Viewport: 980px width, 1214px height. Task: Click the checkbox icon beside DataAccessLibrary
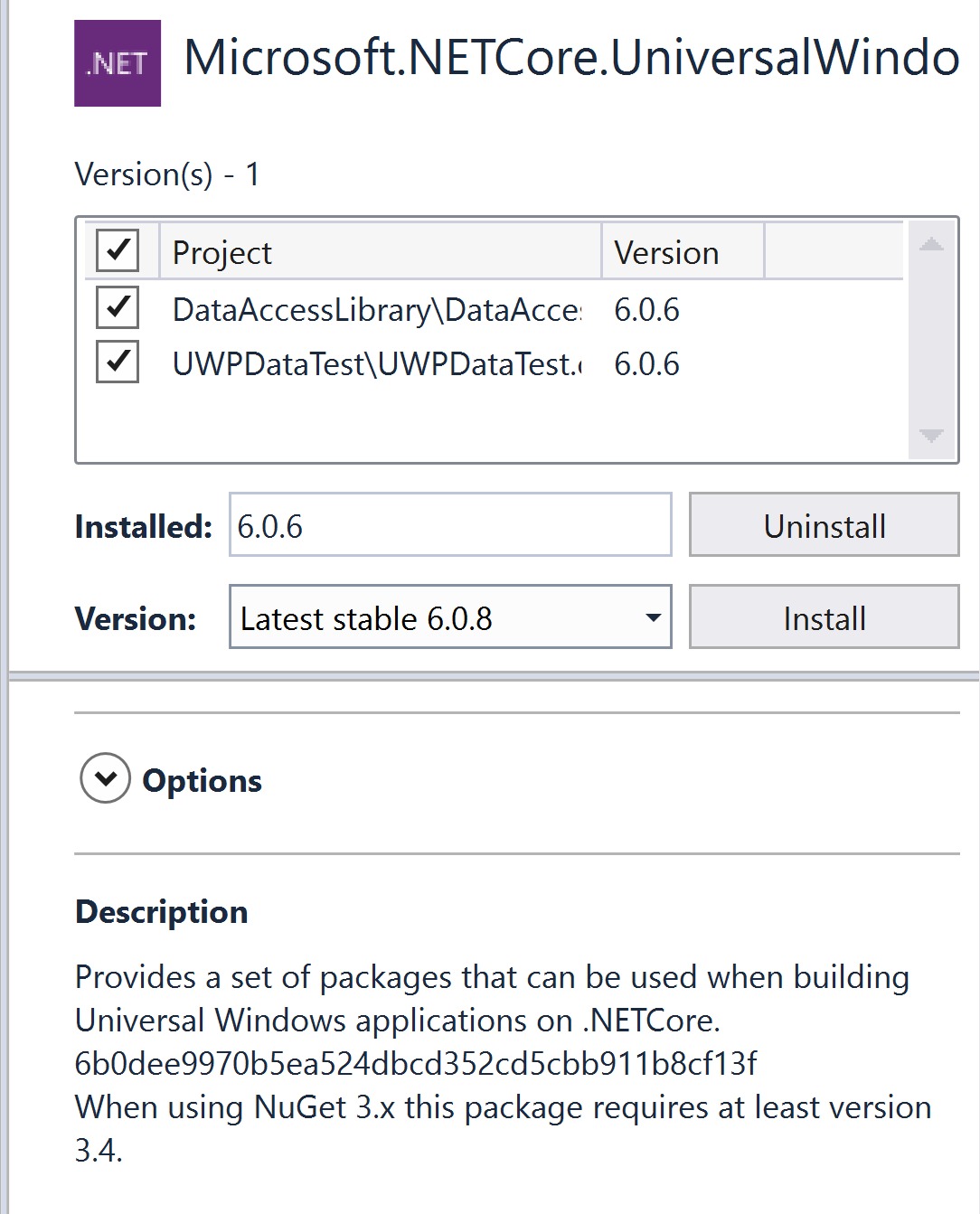(116, 309)
